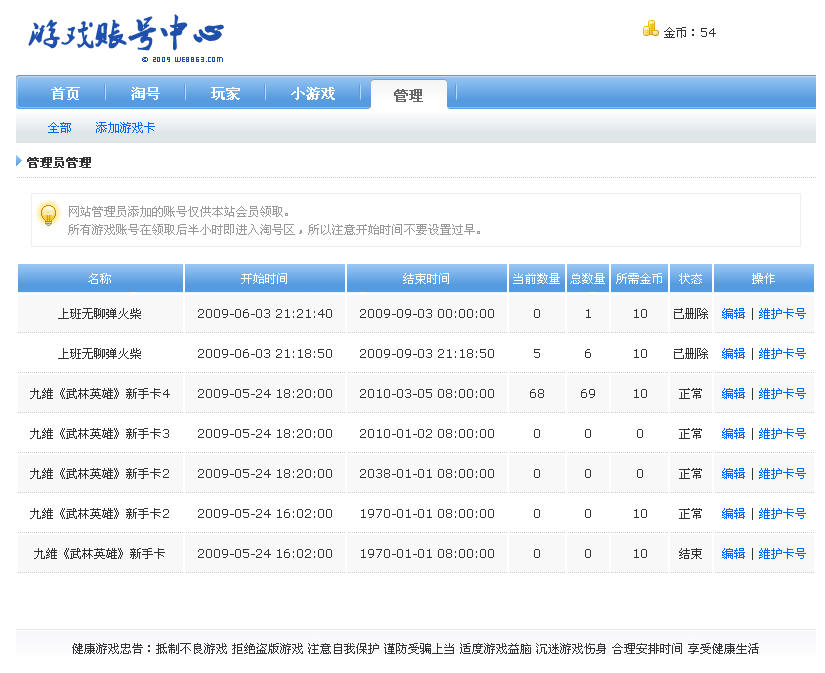Open 维护卡号 for 新手卡2 ending 2038-01-01
Image resolution: width=825 pixels, height=673 pixels.
[782, 474]
